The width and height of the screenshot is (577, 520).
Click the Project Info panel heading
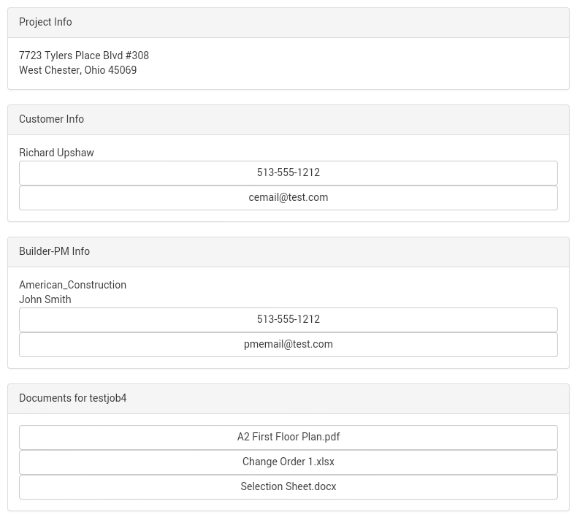[x=45, y=22]
